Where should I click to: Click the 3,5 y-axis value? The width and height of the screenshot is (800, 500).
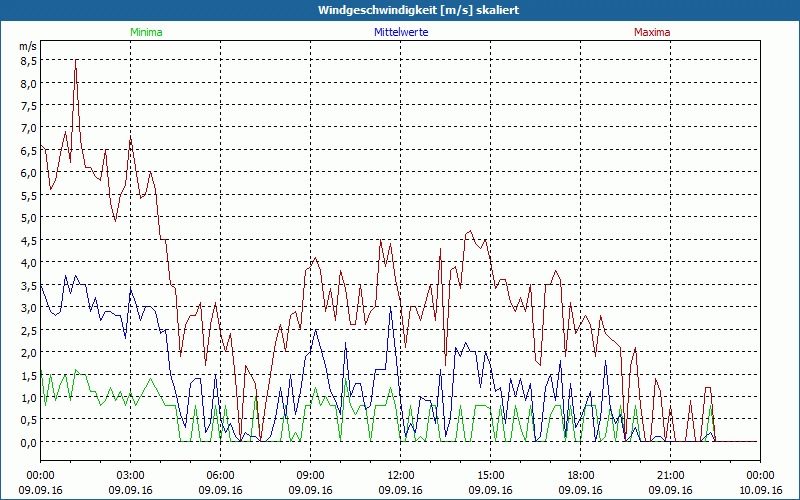coord(28,285)
